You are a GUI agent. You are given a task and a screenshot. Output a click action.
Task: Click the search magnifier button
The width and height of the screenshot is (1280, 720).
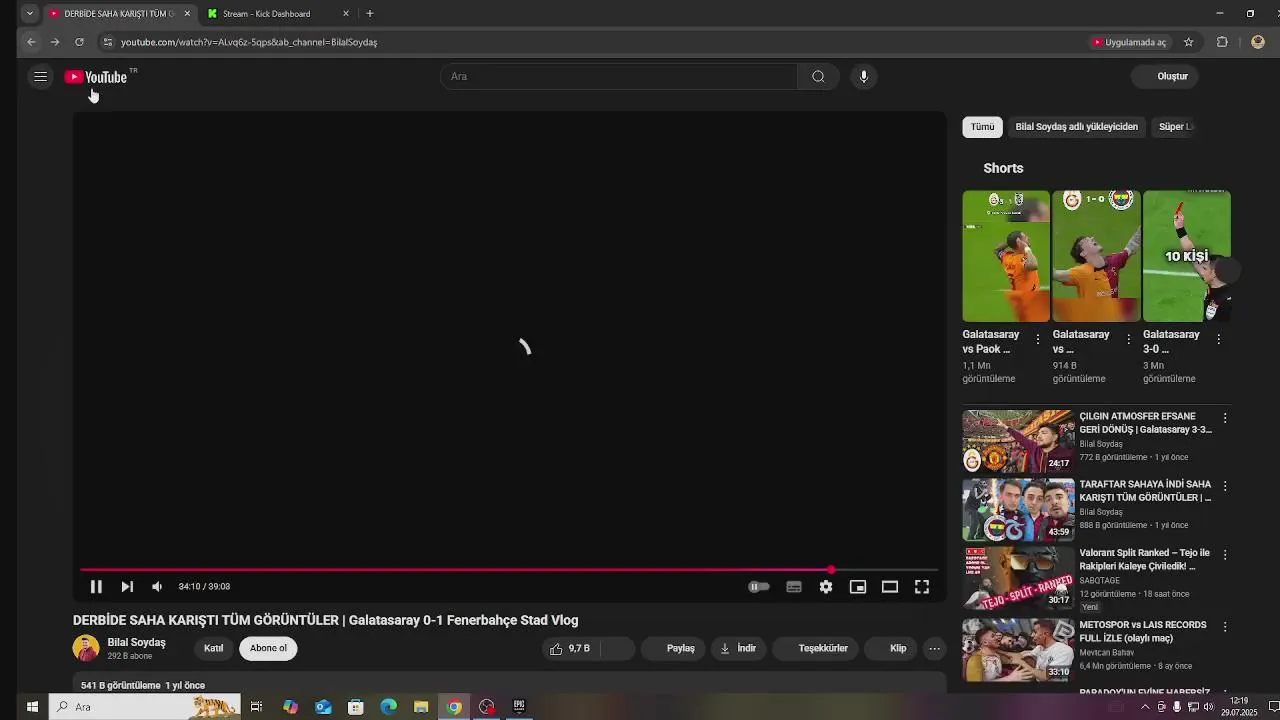tap(818, 76)
